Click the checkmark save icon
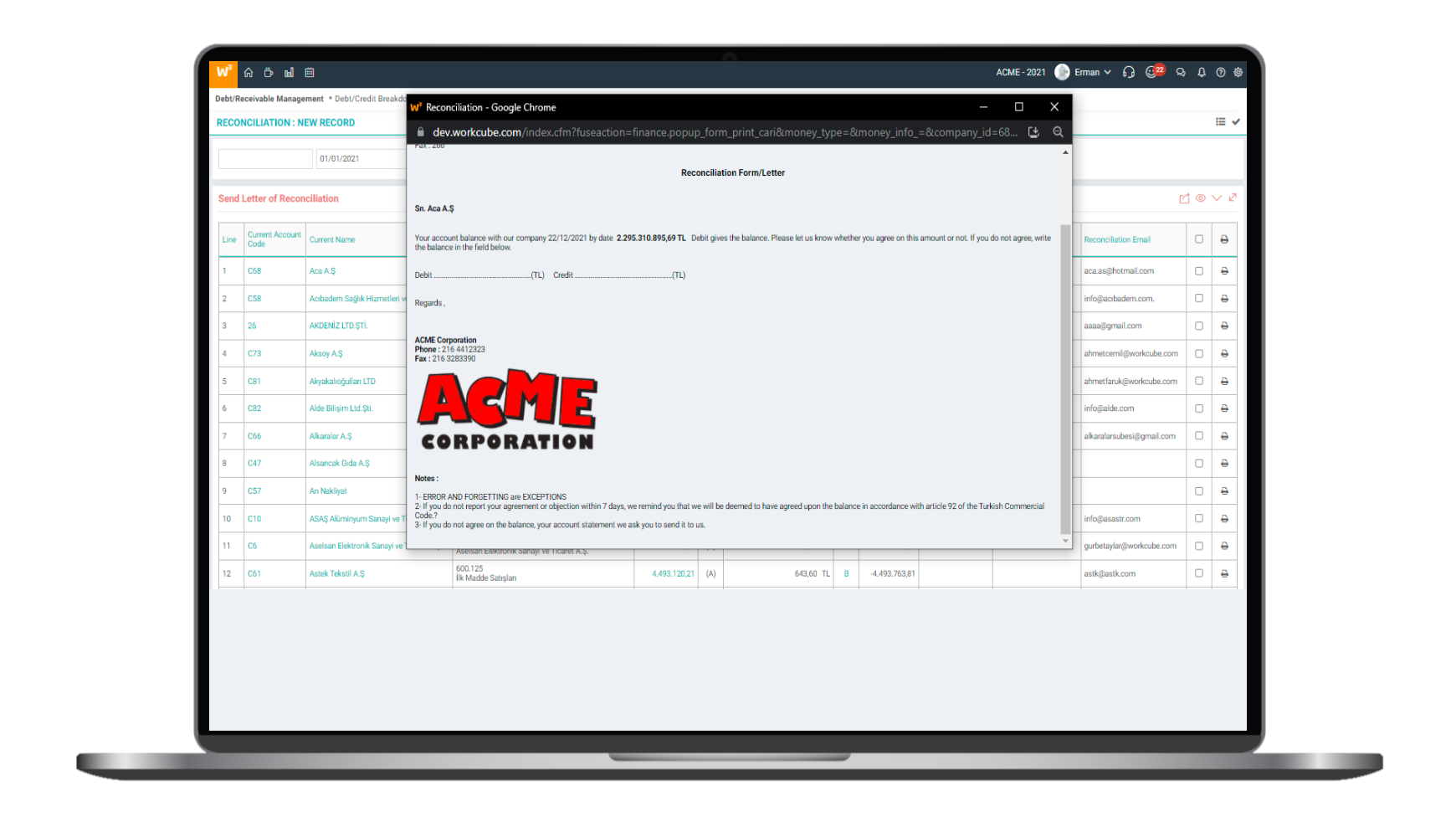Image resolution: width=1456 pixels, height=837 pixels. click(1236, 122)
